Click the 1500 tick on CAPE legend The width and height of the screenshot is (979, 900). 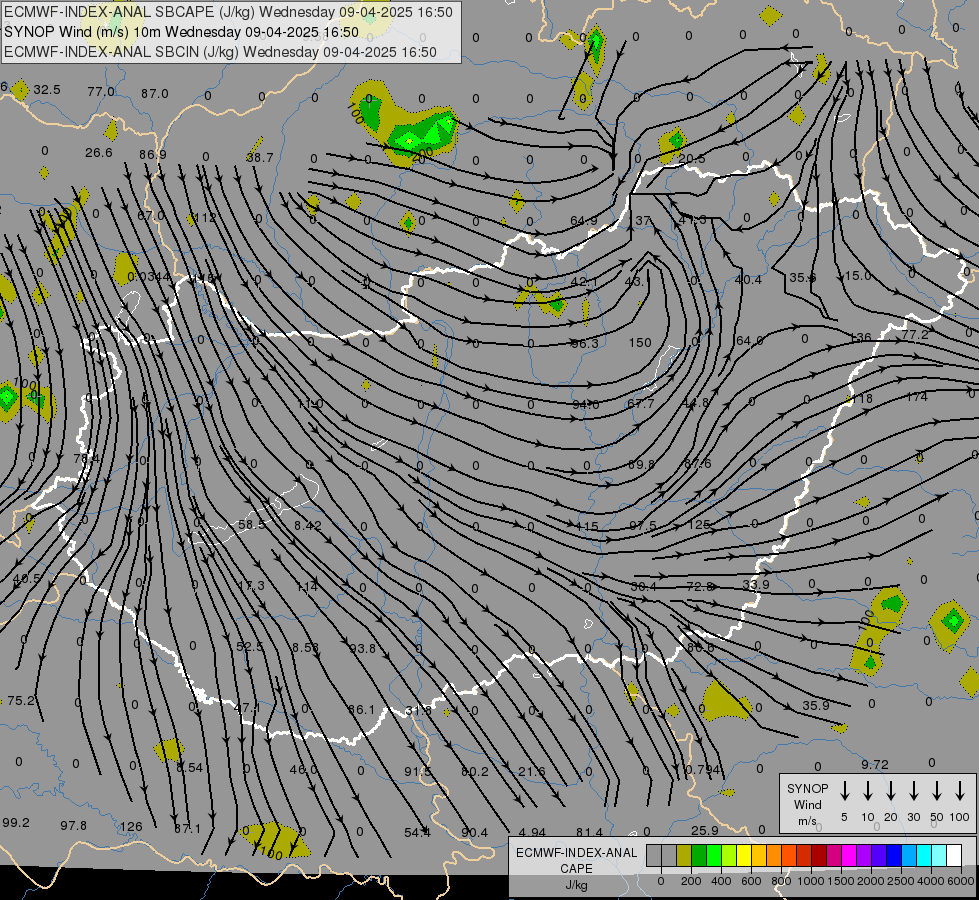pos(841,881)
